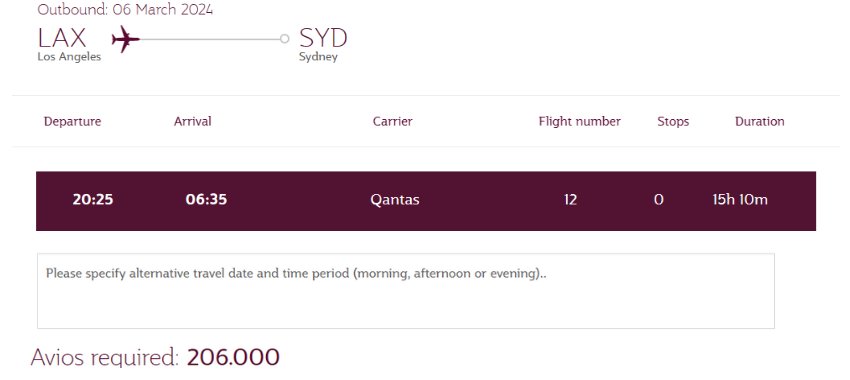Click the LAX origin airport code
The width and height of the screenshot is (850, 380).
pos(62,38)
